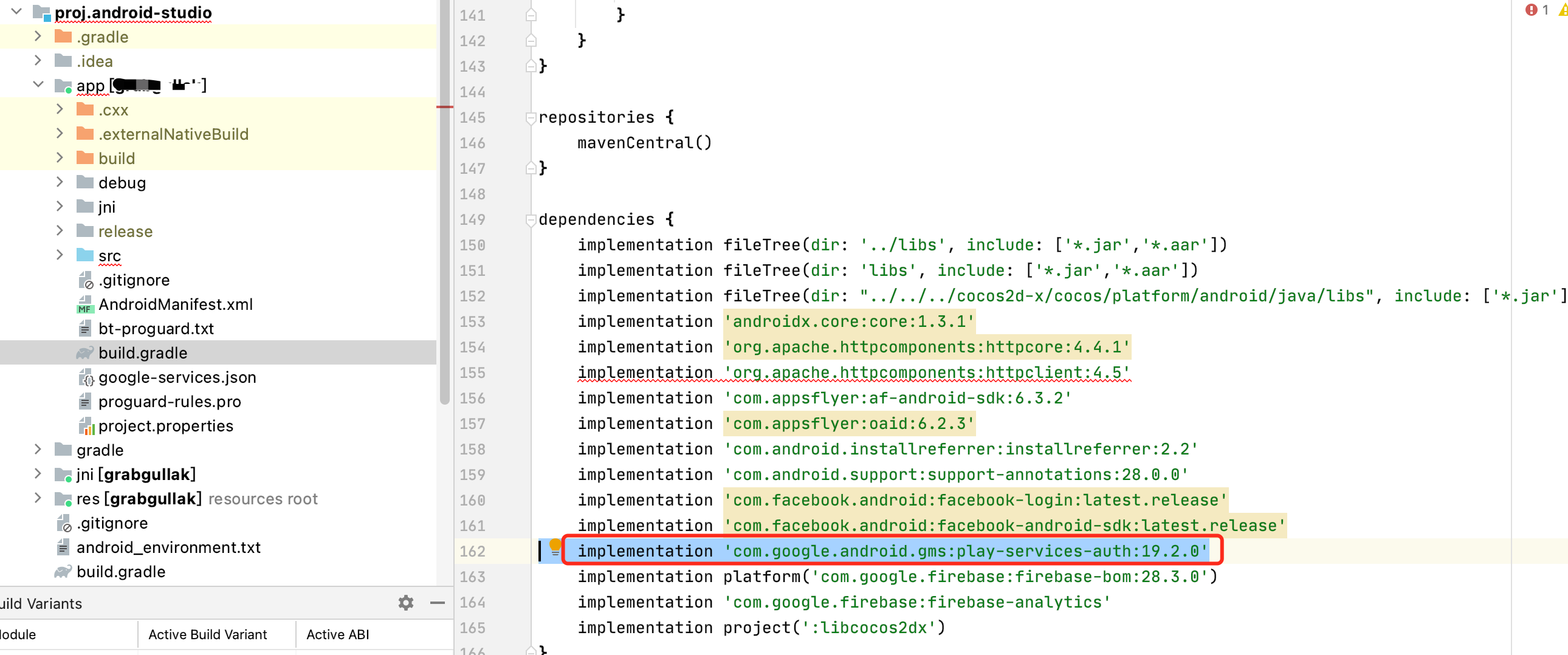Collapse the app module node

tap(38, 84)
